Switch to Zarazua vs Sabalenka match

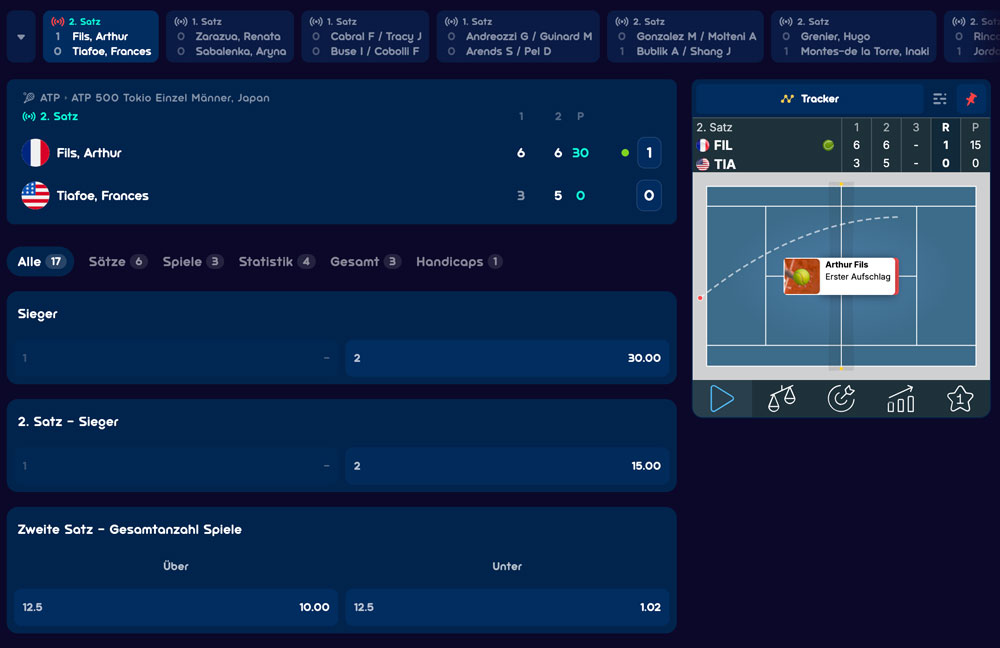click(230, 37)
